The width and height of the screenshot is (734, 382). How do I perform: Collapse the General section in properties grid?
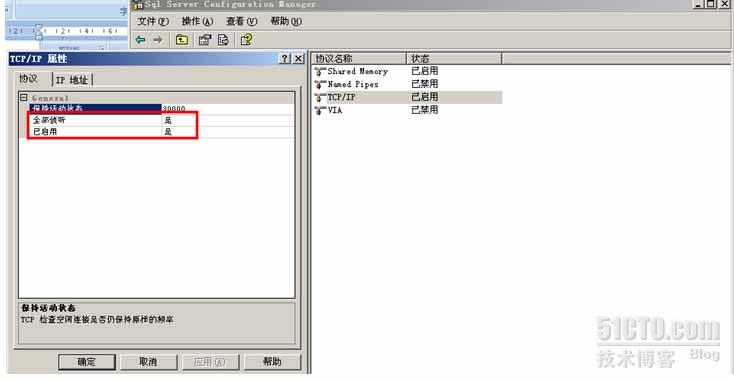[x=24, y=97]
